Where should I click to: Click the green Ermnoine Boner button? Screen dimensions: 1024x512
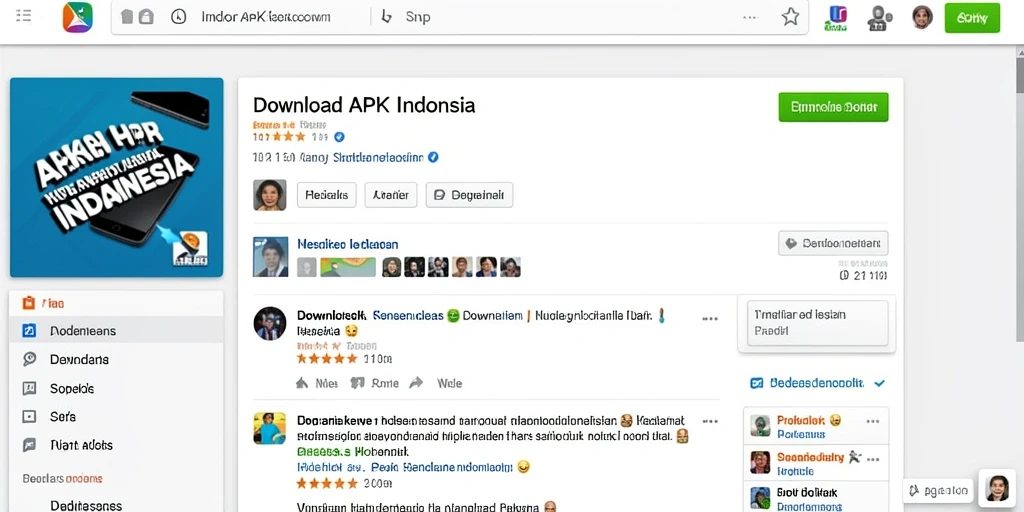pos(833,107)
